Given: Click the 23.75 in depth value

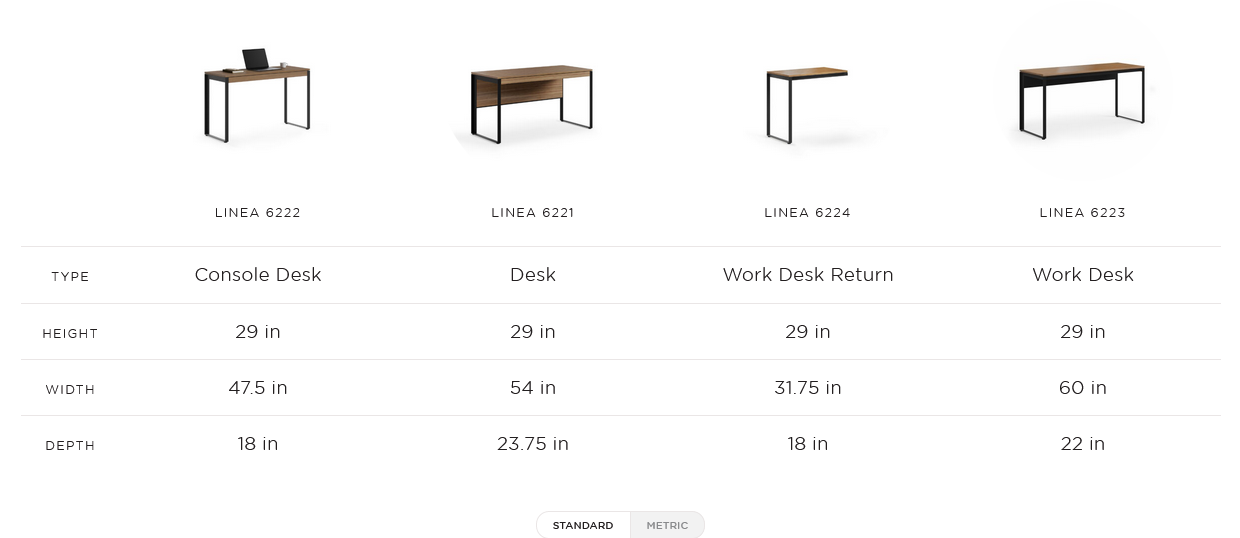Looking at the screenshot, I should pos(532,444).
